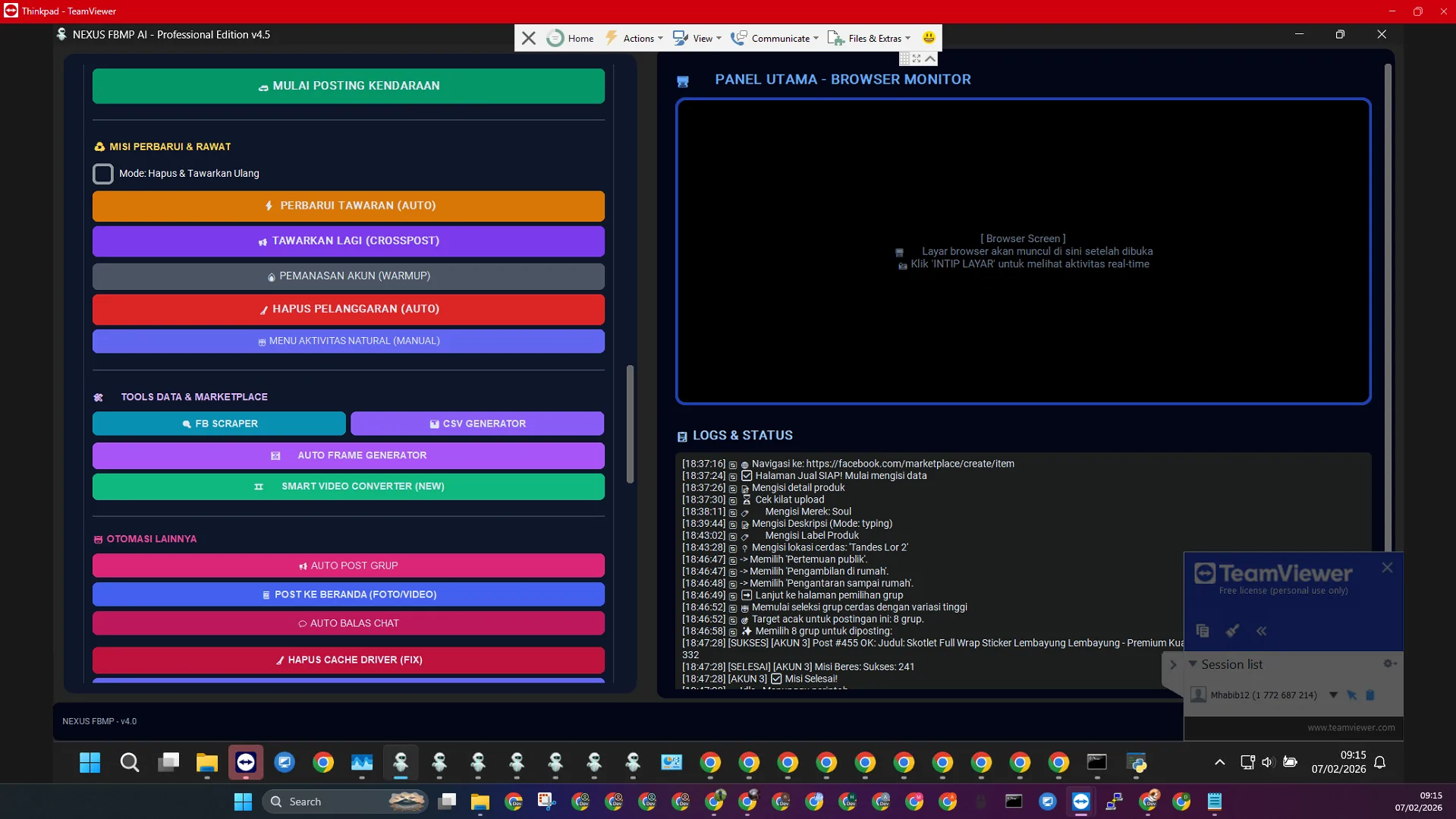Click the left panel vertical scrollbar

[x=630, y=425]
